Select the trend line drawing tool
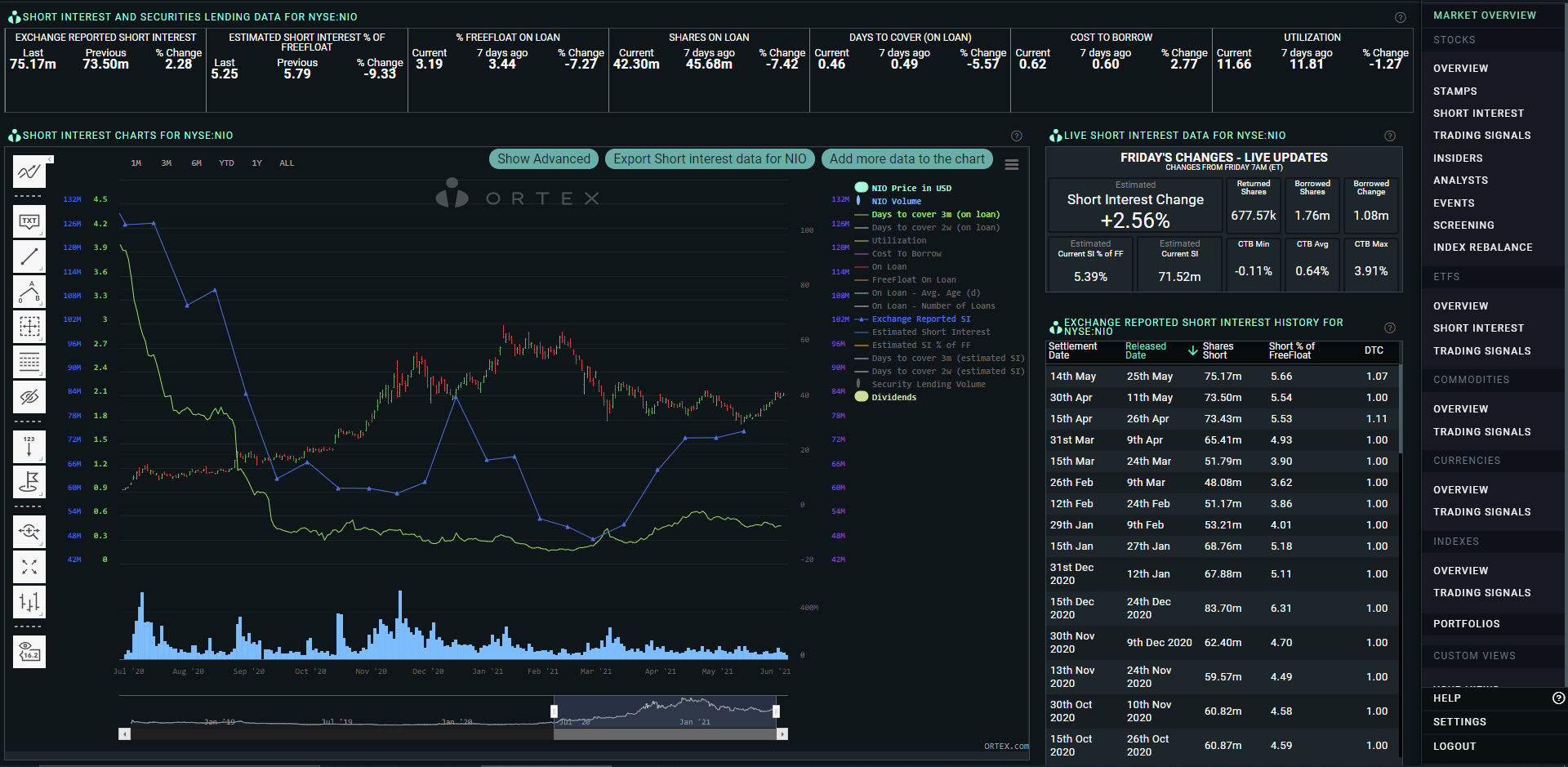 (29, 256)
